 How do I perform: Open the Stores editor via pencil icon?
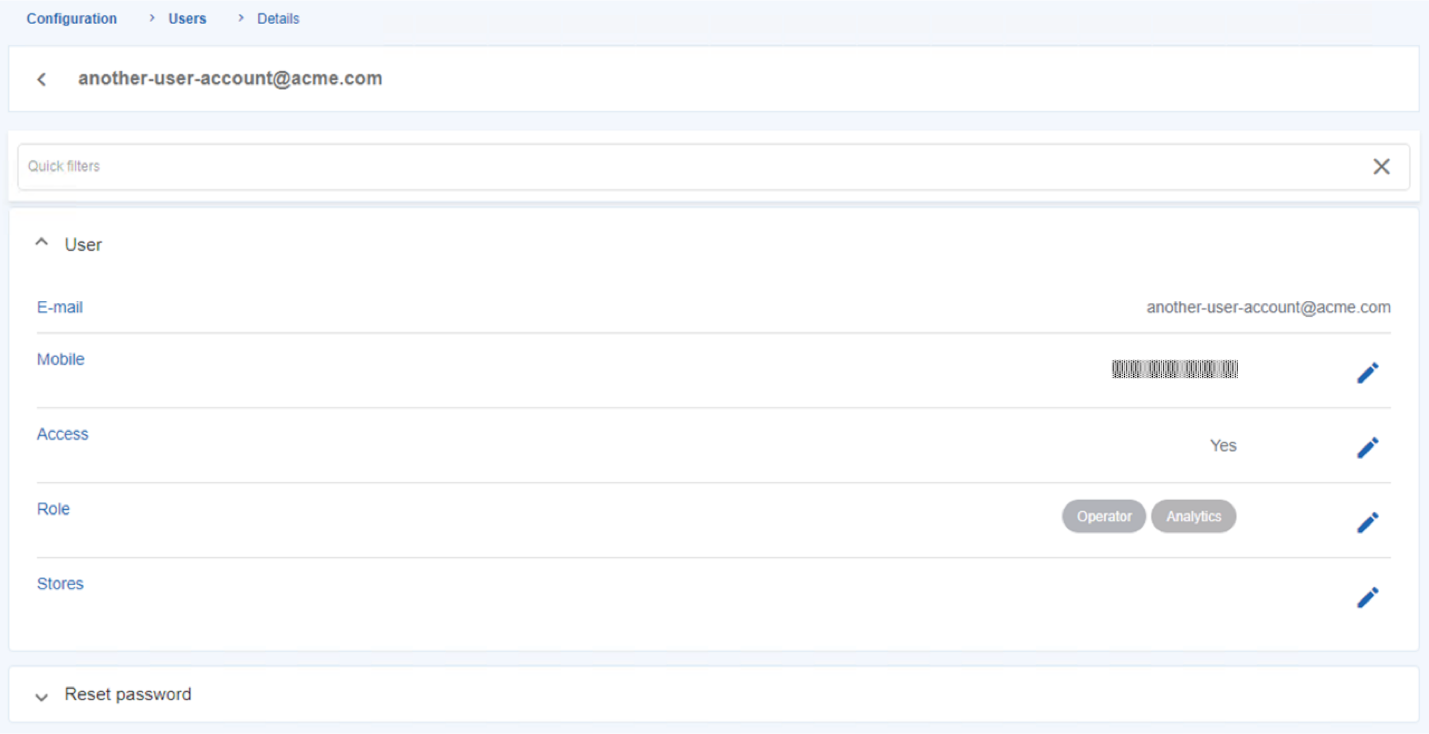tap(1367, 597)
